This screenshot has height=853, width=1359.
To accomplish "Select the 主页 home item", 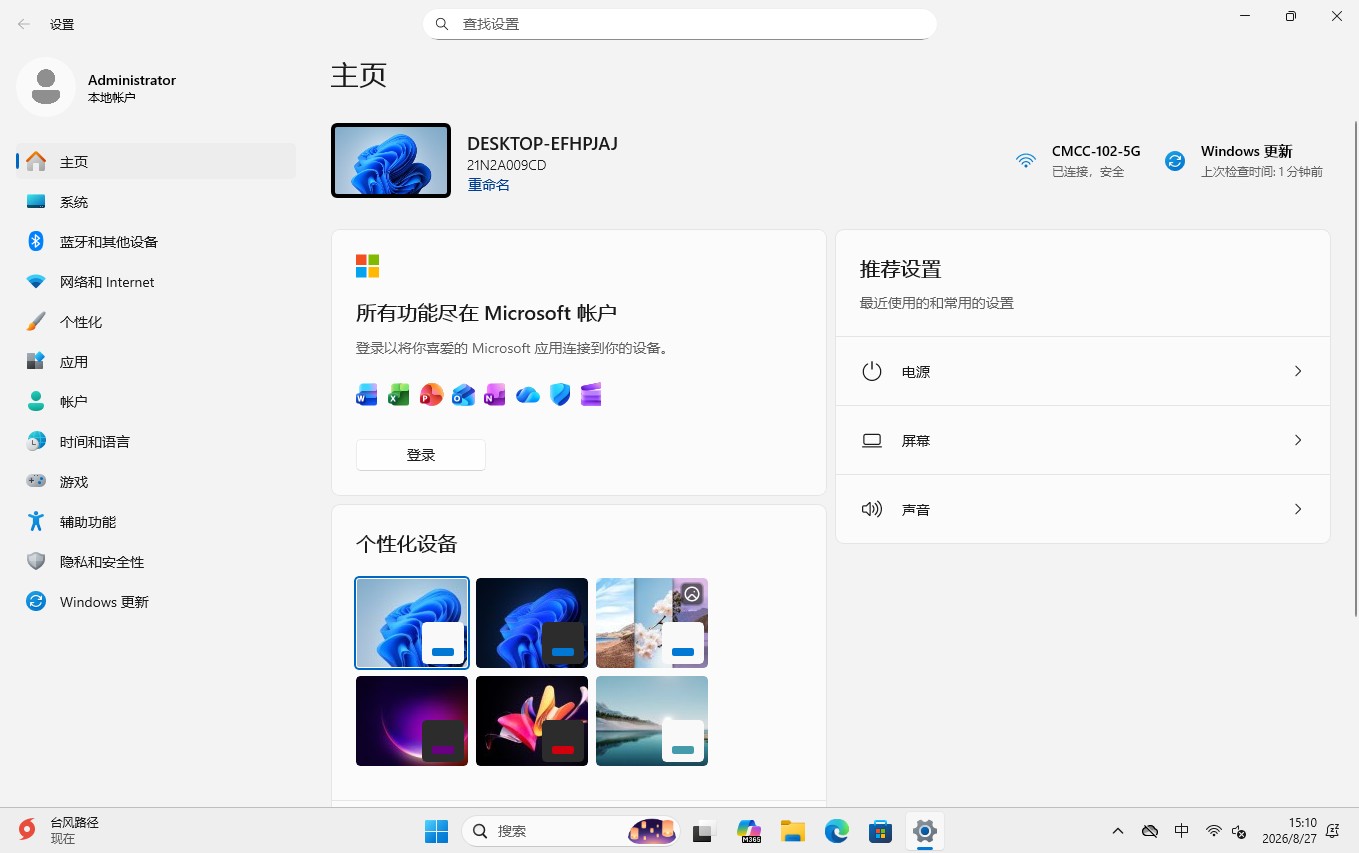I will (x=156, y=162).
